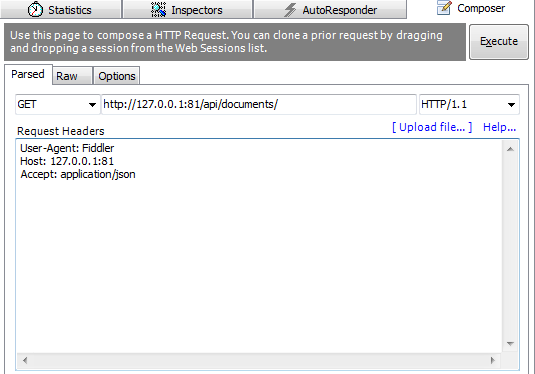Click the headers scrollbar up arrow

510,149
